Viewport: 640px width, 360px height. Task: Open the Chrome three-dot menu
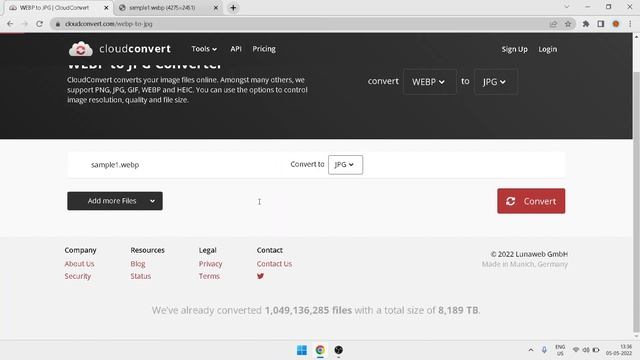pyautogui.click(x=630, y=24)
